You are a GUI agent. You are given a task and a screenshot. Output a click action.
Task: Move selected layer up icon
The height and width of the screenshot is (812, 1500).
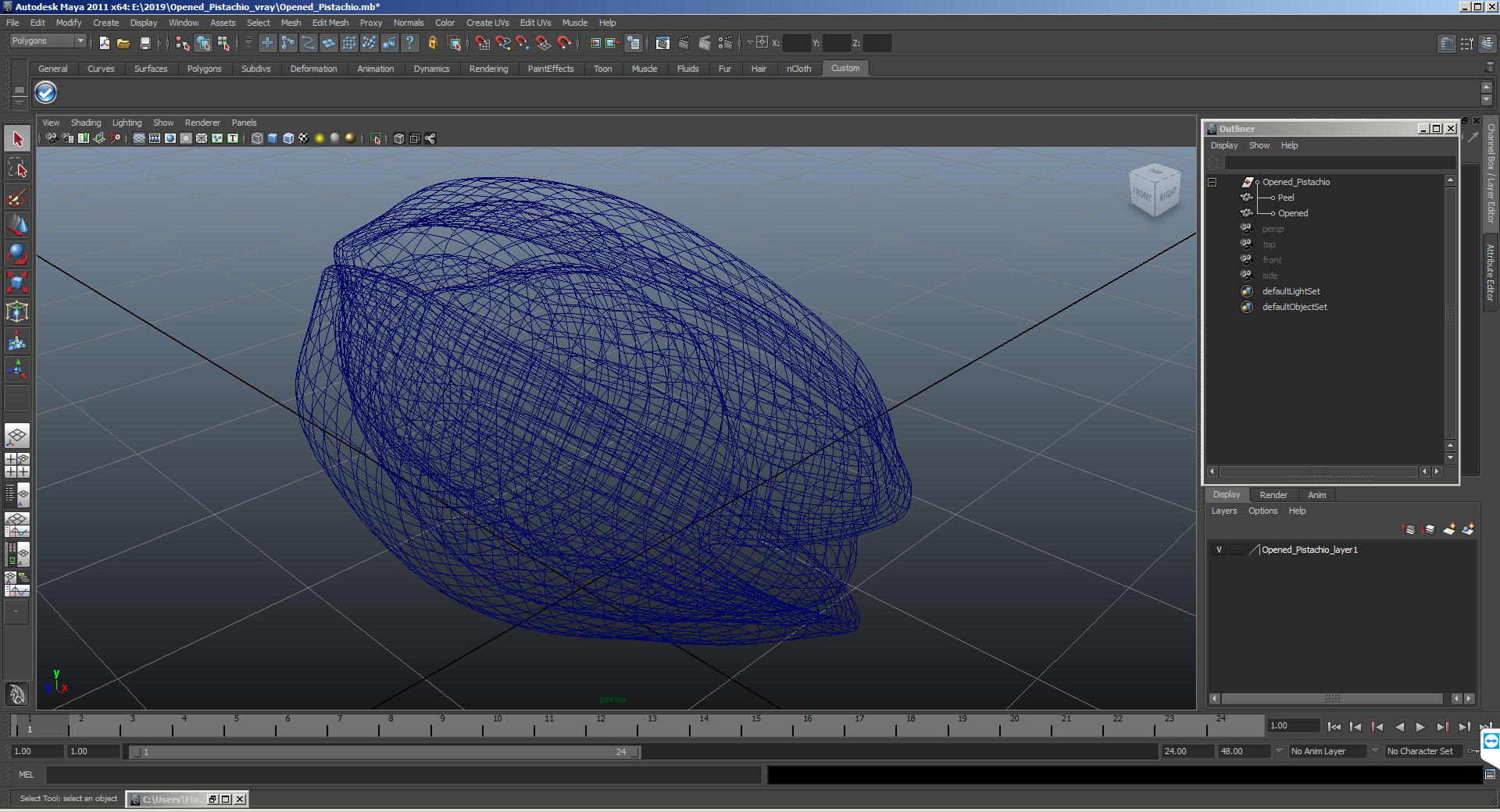coord(1409,529)
